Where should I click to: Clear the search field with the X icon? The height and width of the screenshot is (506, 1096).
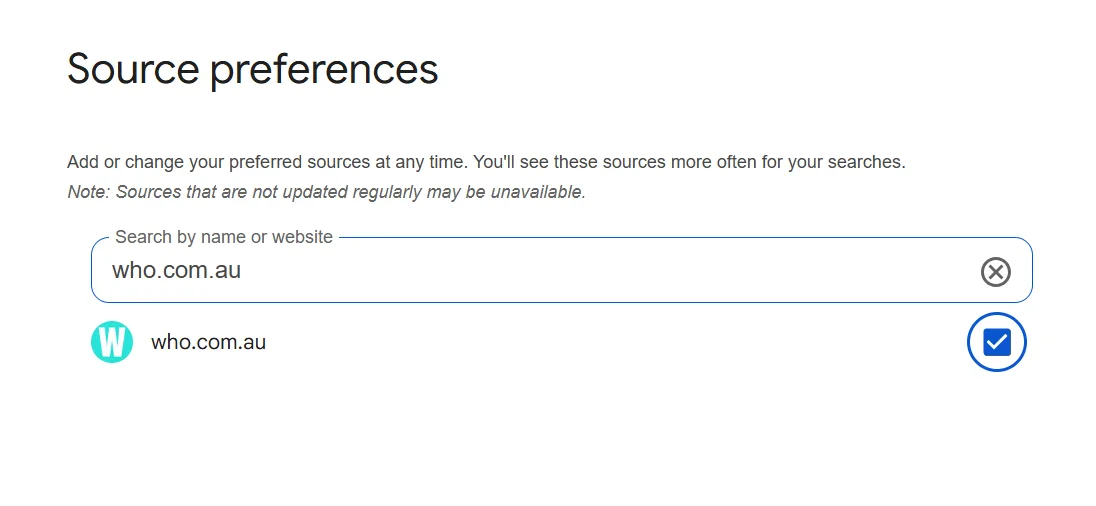point(995,271)
